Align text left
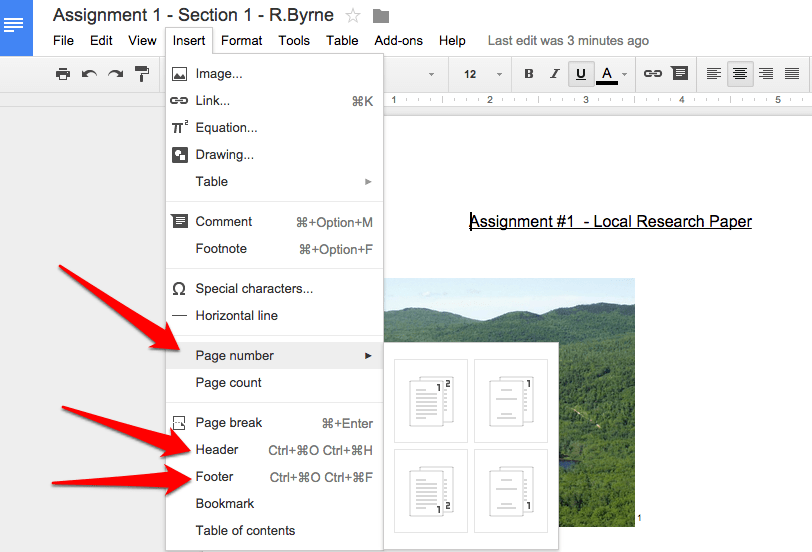812x552 pixels. (714, 74)
